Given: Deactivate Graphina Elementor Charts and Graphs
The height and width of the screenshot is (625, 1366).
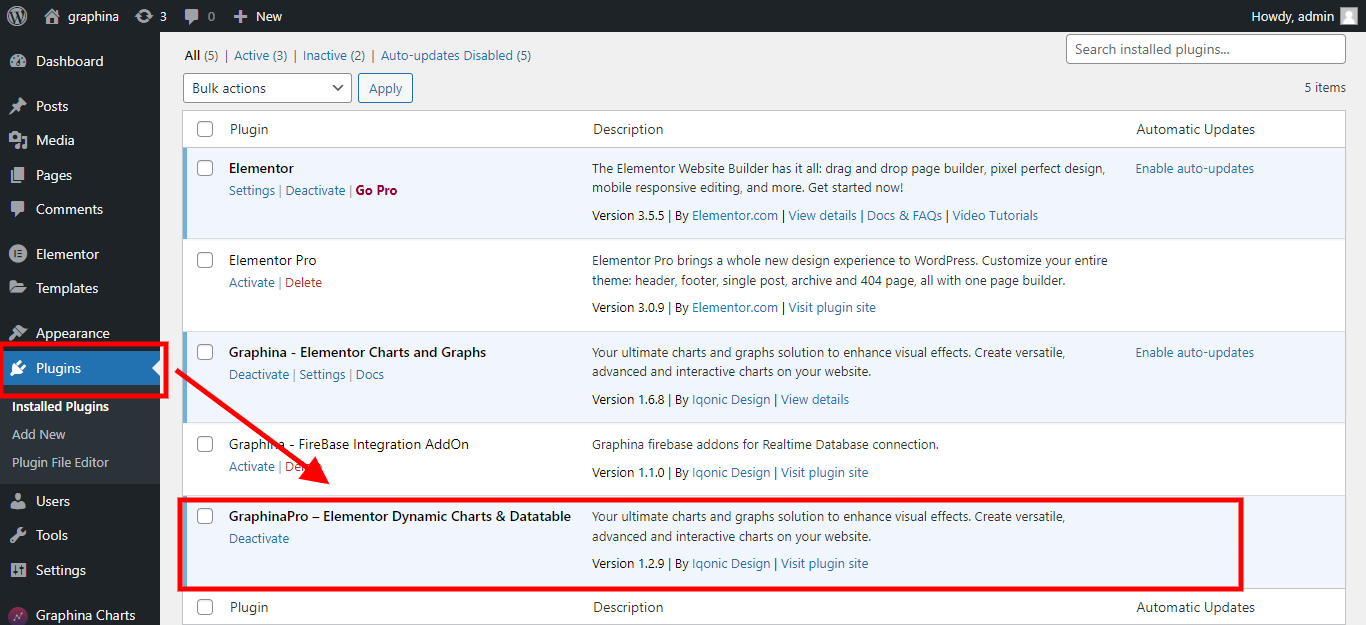Looking at the screenshot, I should click(x=259, y=375).
